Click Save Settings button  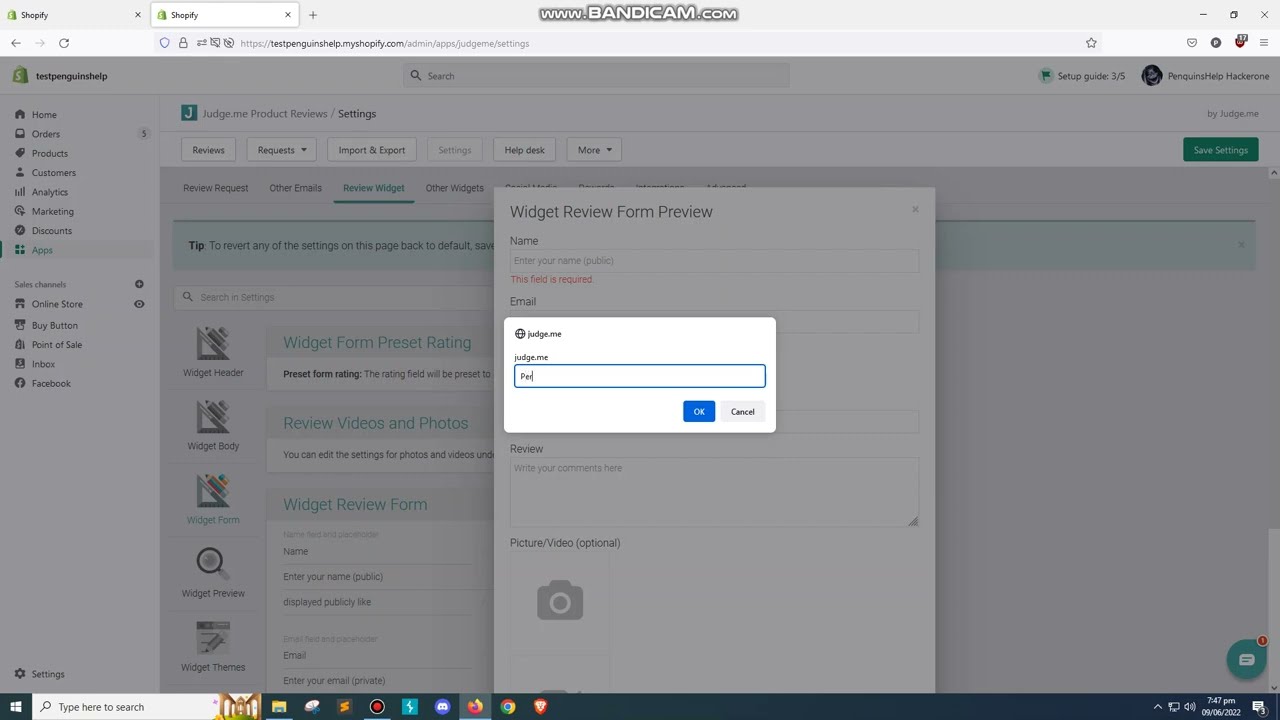click(x=1220, y=150)
